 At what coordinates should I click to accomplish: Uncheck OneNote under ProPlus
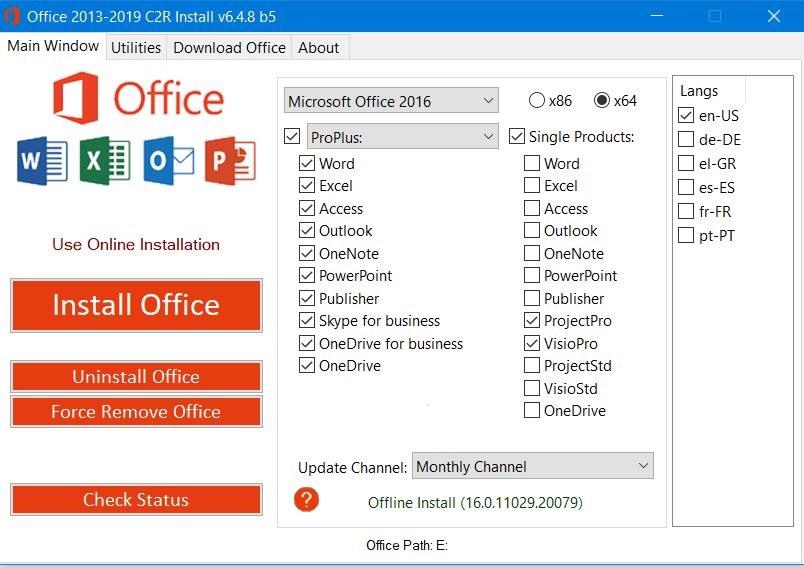[x=307, y=253]
